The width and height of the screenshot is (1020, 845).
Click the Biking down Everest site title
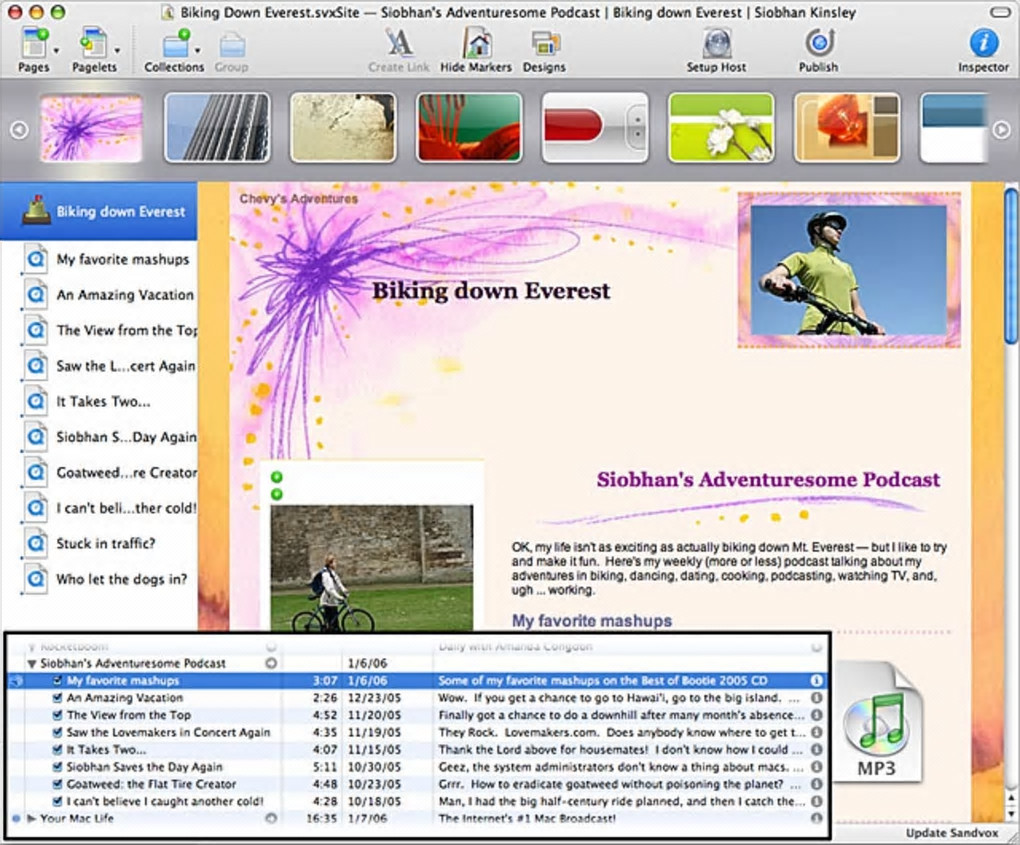(491, 291)
